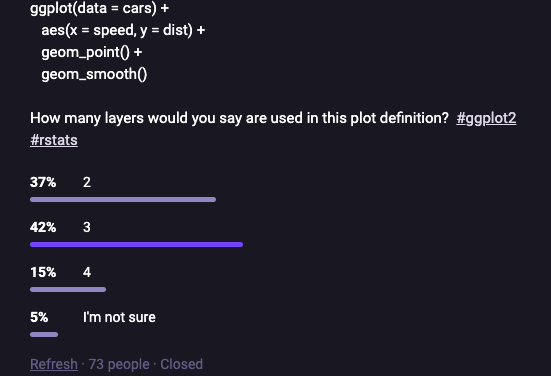This screenshot has height=376, width=551.
Task: Click the 37% percentage label
Action: click(x=43, y=182)
